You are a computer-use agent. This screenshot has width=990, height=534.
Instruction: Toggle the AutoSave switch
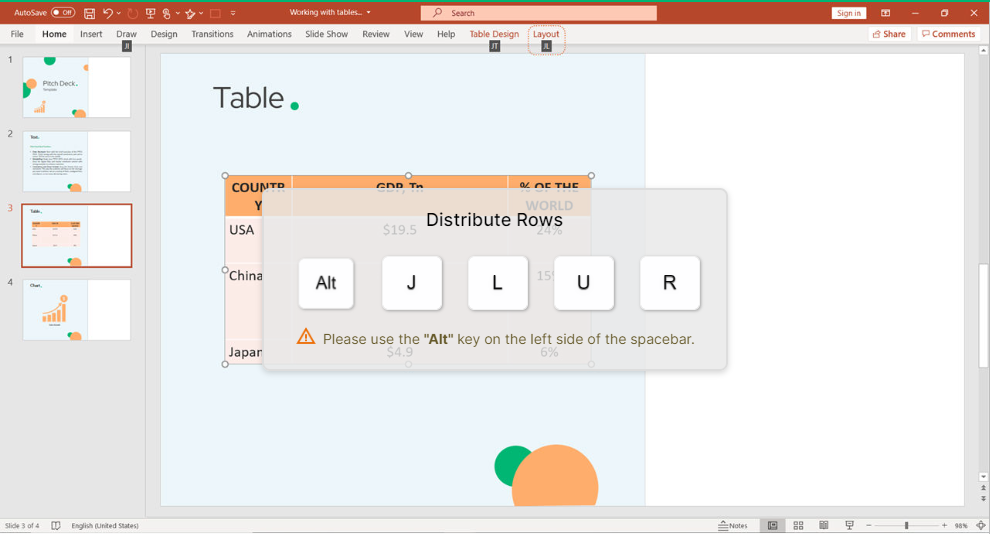tap(63, 13)
